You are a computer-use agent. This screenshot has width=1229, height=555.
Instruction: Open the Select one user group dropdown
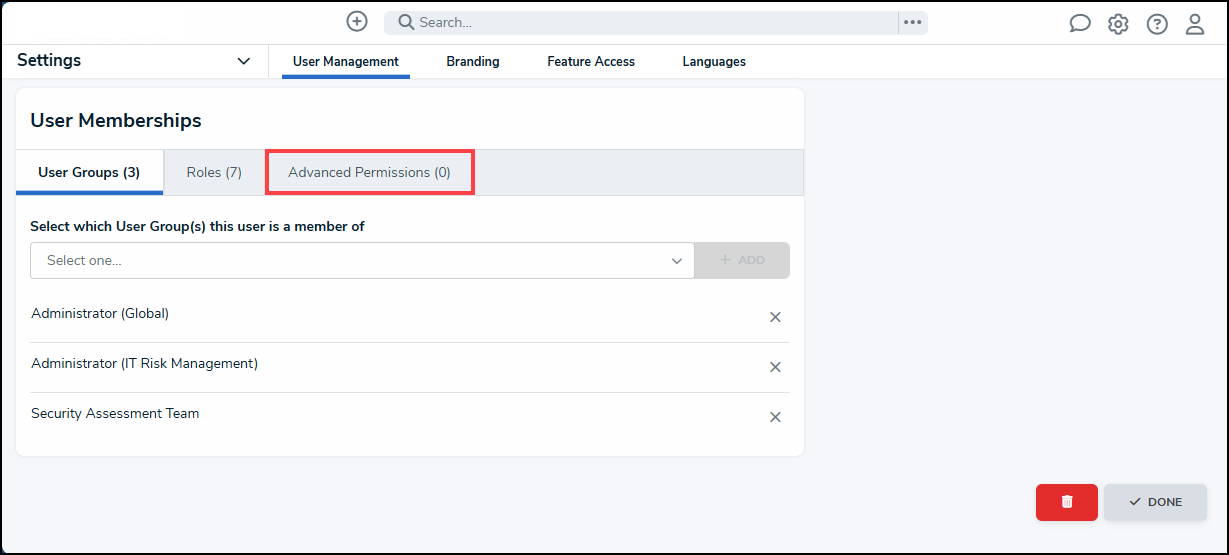click(x=362, y=260)
